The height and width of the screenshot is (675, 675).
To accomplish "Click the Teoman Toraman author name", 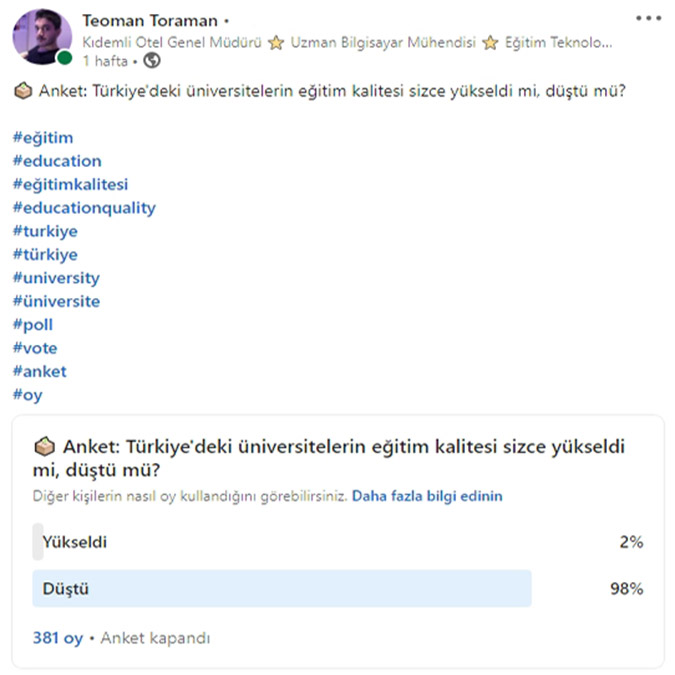I will pyautogui.click(x=151, y=21).
